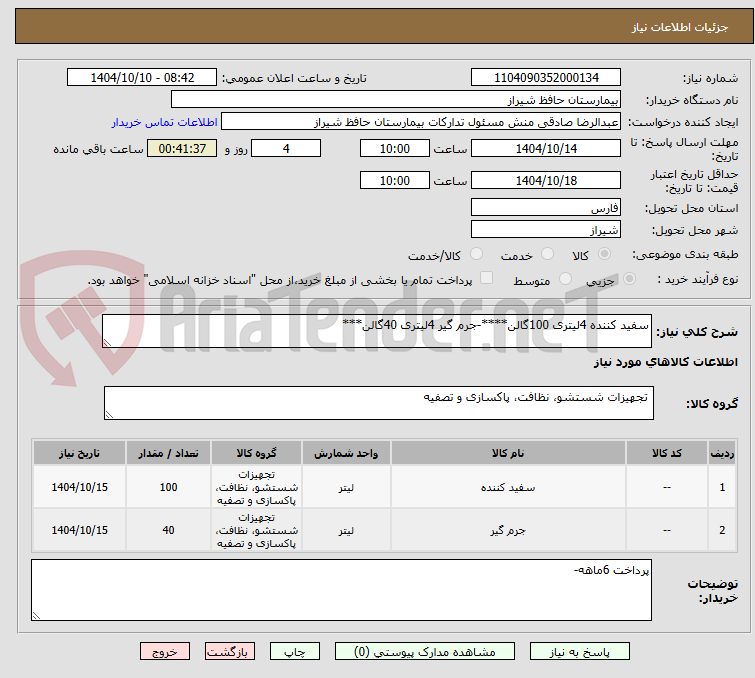Image resolution: width=755 pixels, height=678 pixels.
Task: Click the لیتر unit cell in سفید کننده row
Action: [346, 487]
